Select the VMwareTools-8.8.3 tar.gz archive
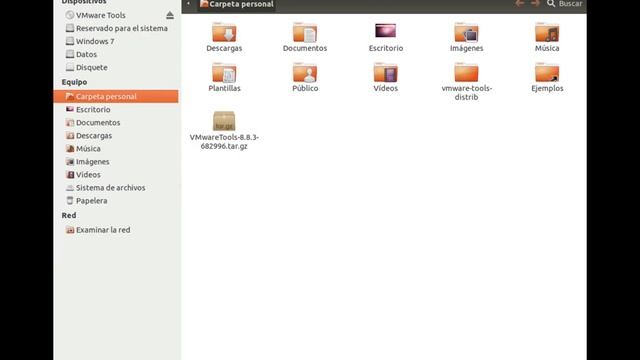The height and width of the screenshot is (360, 640). (224, 121)
